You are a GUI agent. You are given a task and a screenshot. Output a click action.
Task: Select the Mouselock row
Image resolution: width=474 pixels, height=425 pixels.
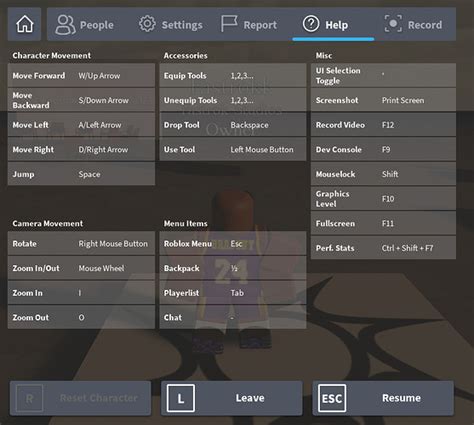coord(383,174)
